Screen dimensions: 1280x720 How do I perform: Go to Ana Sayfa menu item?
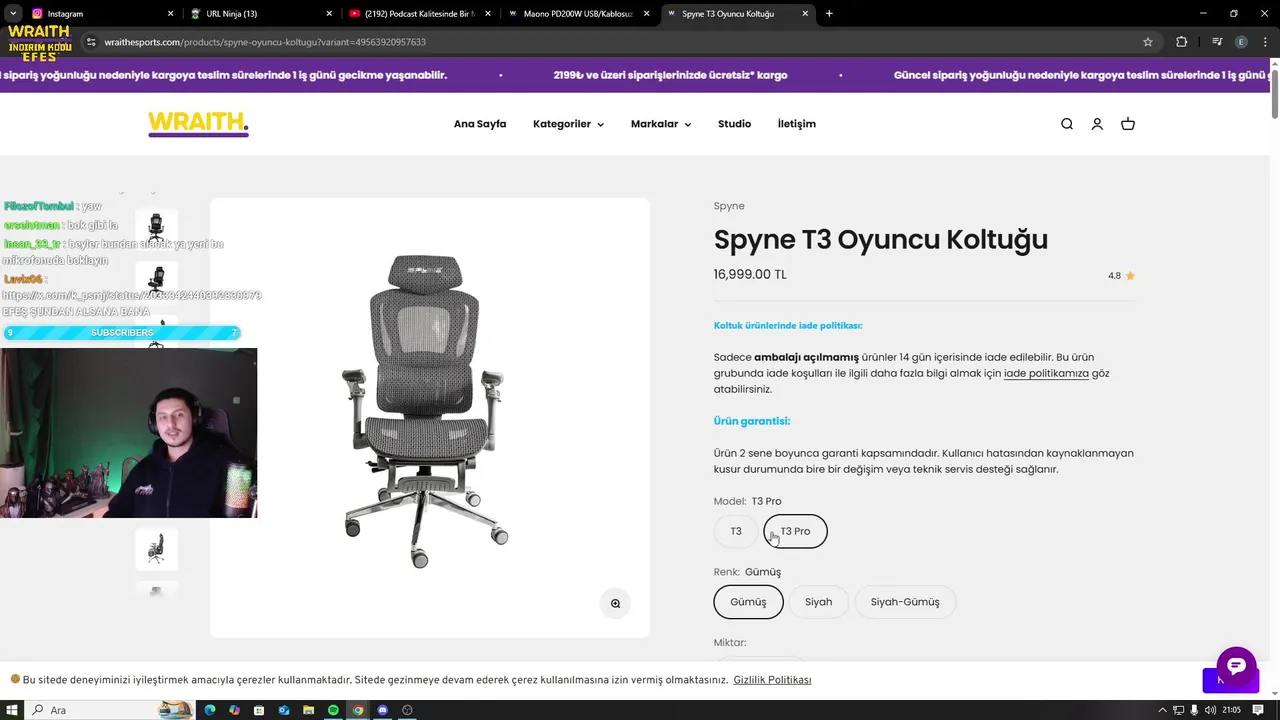tap(480, 124)
